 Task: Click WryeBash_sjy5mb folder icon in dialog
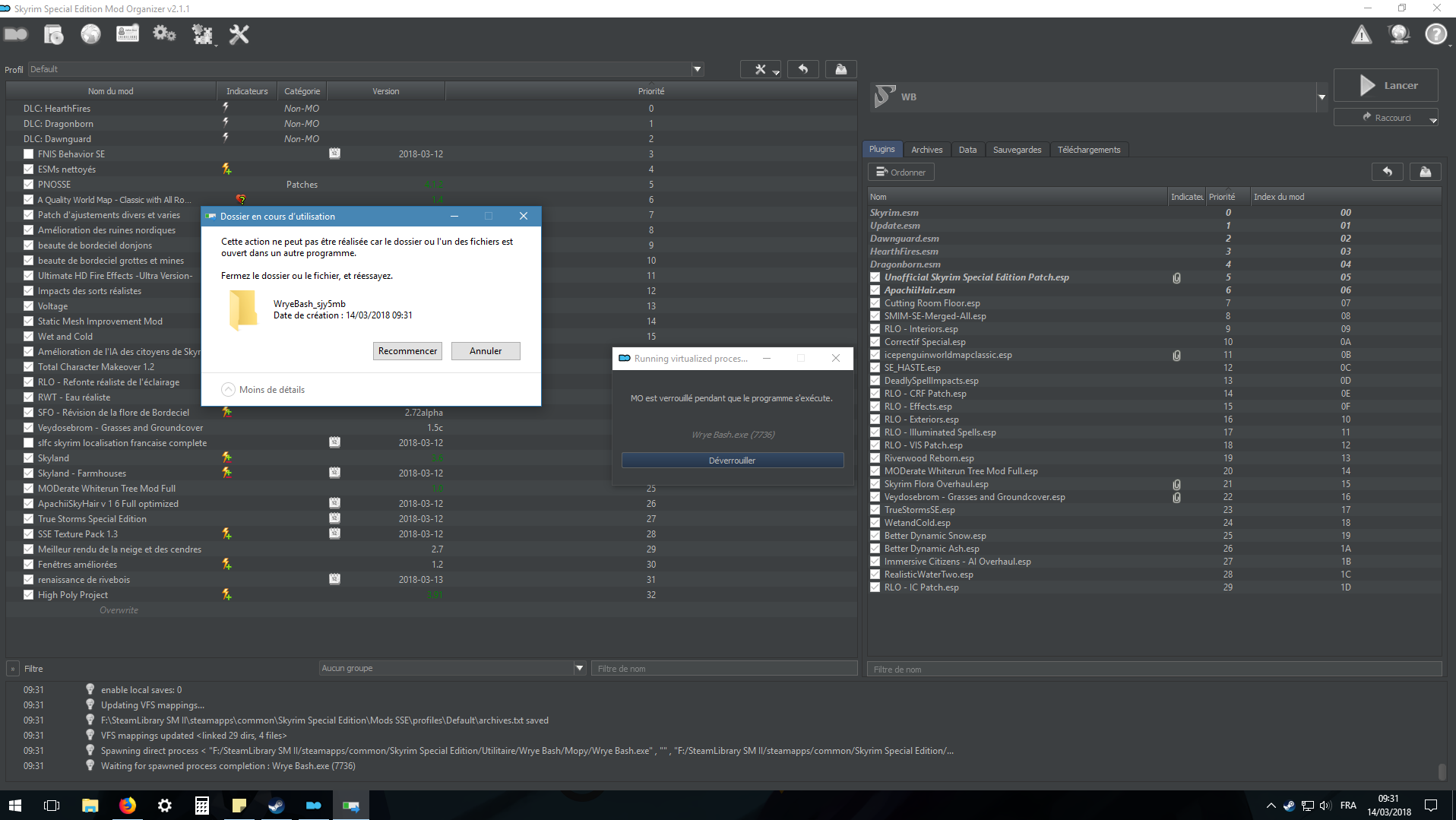click(243, 310)
